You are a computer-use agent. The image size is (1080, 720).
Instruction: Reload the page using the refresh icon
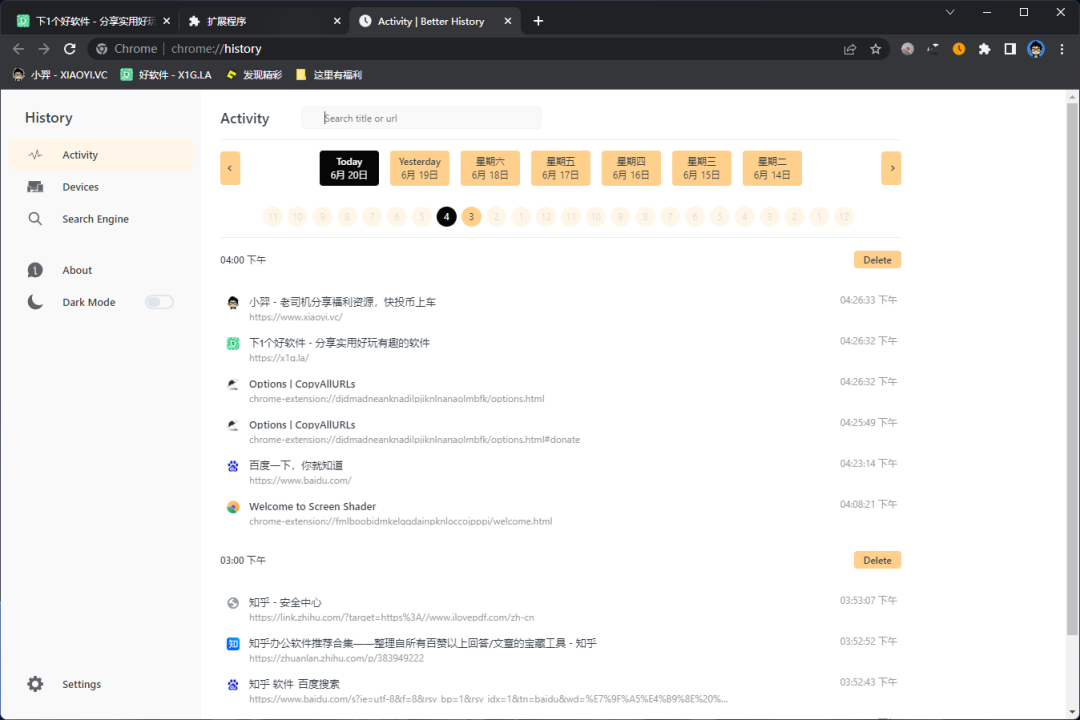coord(70,49)
